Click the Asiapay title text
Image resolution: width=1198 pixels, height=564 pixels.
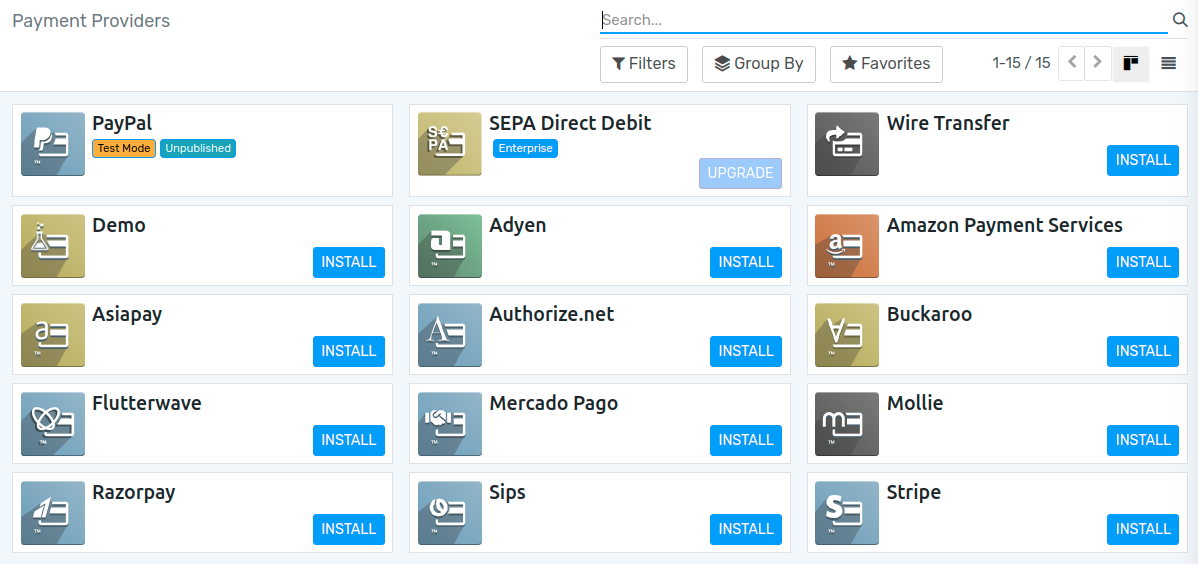(x=127, y=315)
